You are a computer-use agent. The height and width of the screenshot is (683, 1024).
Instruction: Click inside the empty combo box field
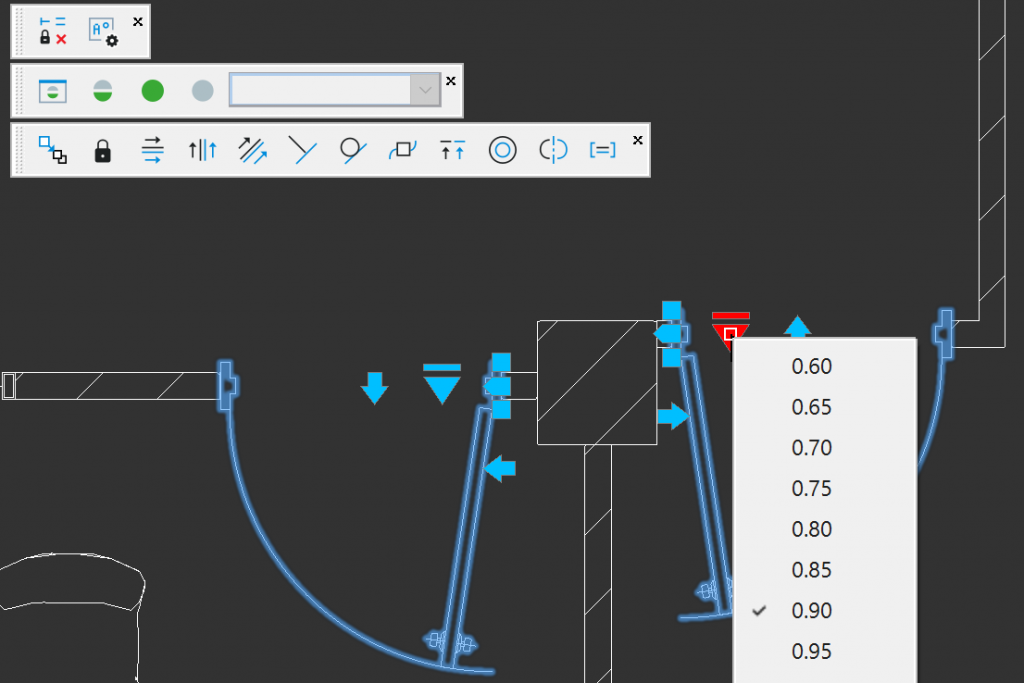(x=320, y=90)
